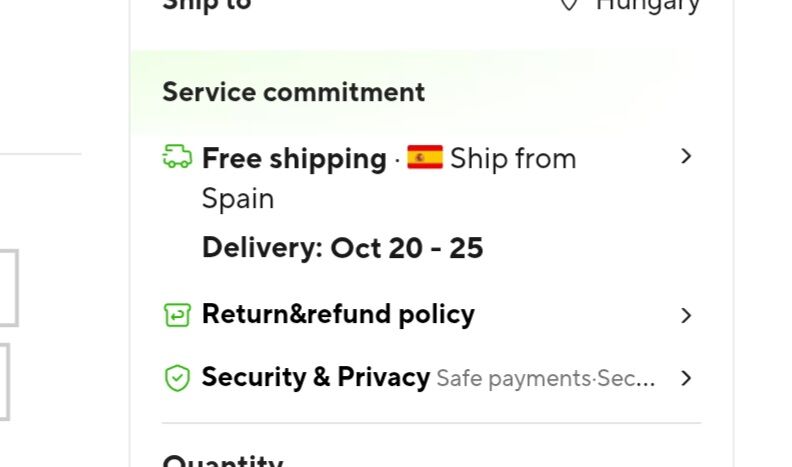792x467 pixels.
Task: Expand the Free shipping details chevron
Action: (x=685, y=157)
